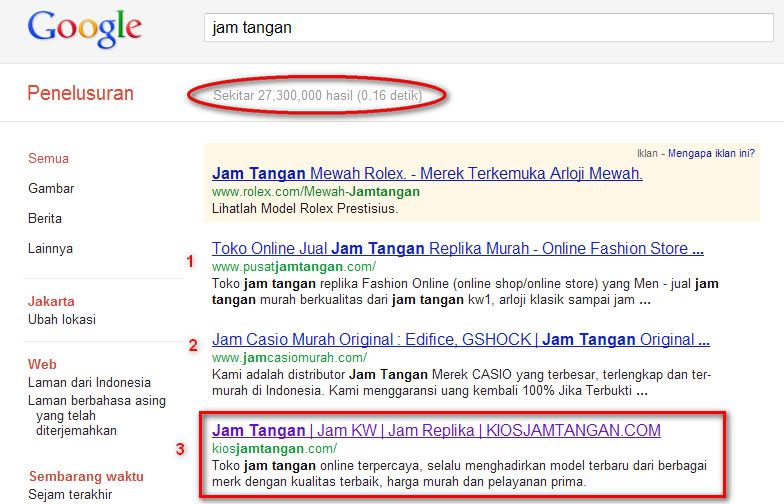Click 'Sekitar 27,300,000 hasil' stats text
The height and width of the screenshot is (504, 784).
[318, 96]
